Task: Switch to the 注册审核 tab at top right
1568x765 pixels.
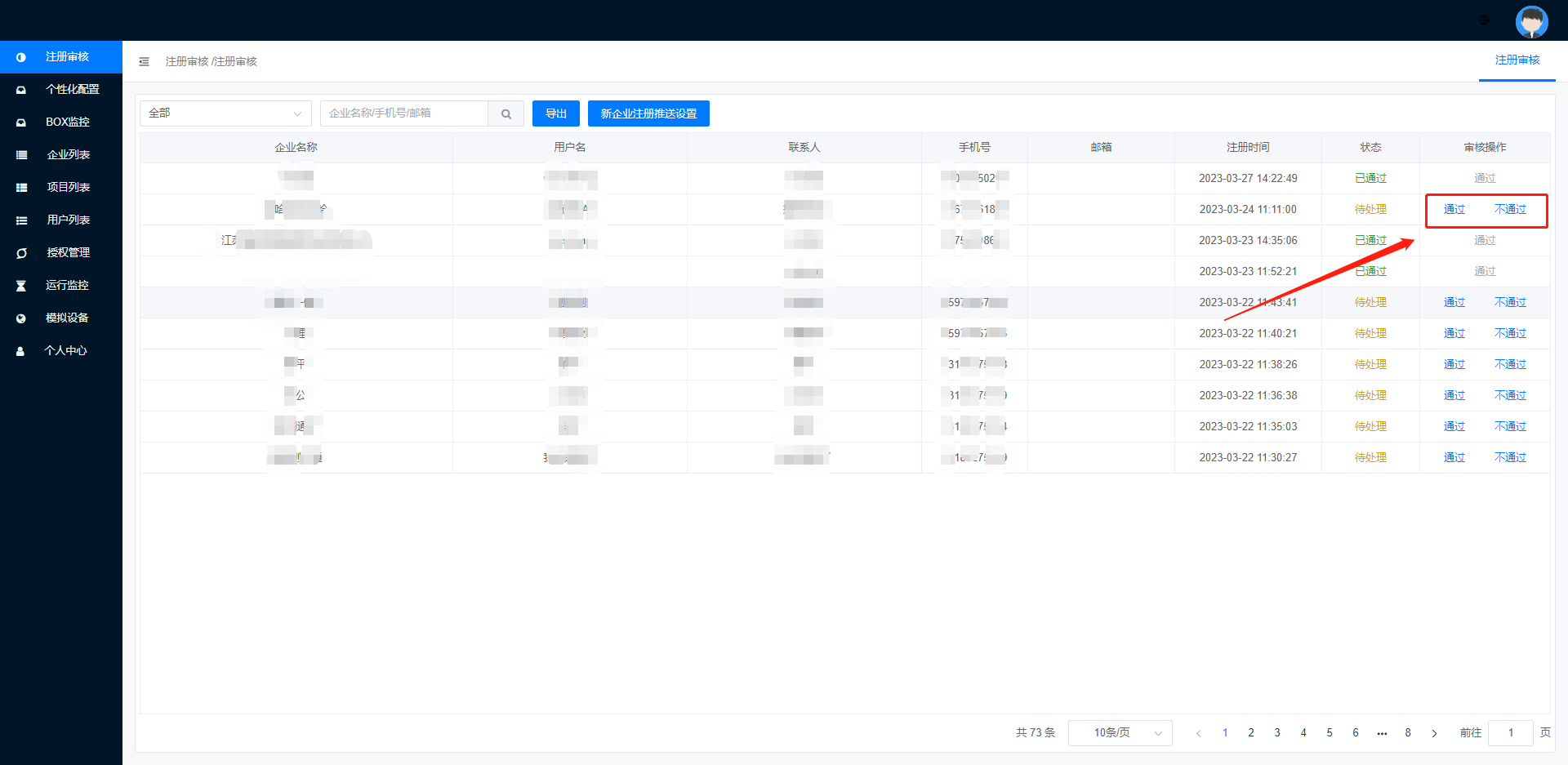Action: (1517, 60)
